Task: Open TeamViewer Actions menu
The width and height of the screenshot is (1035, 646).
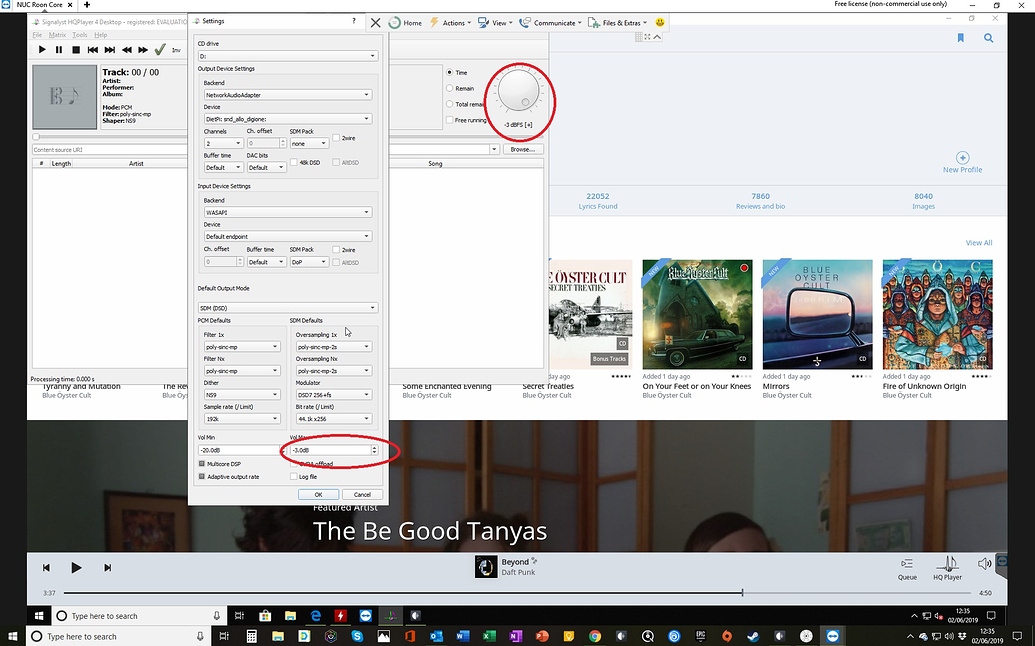Action: pyautogui.click(x=451, y=22)
